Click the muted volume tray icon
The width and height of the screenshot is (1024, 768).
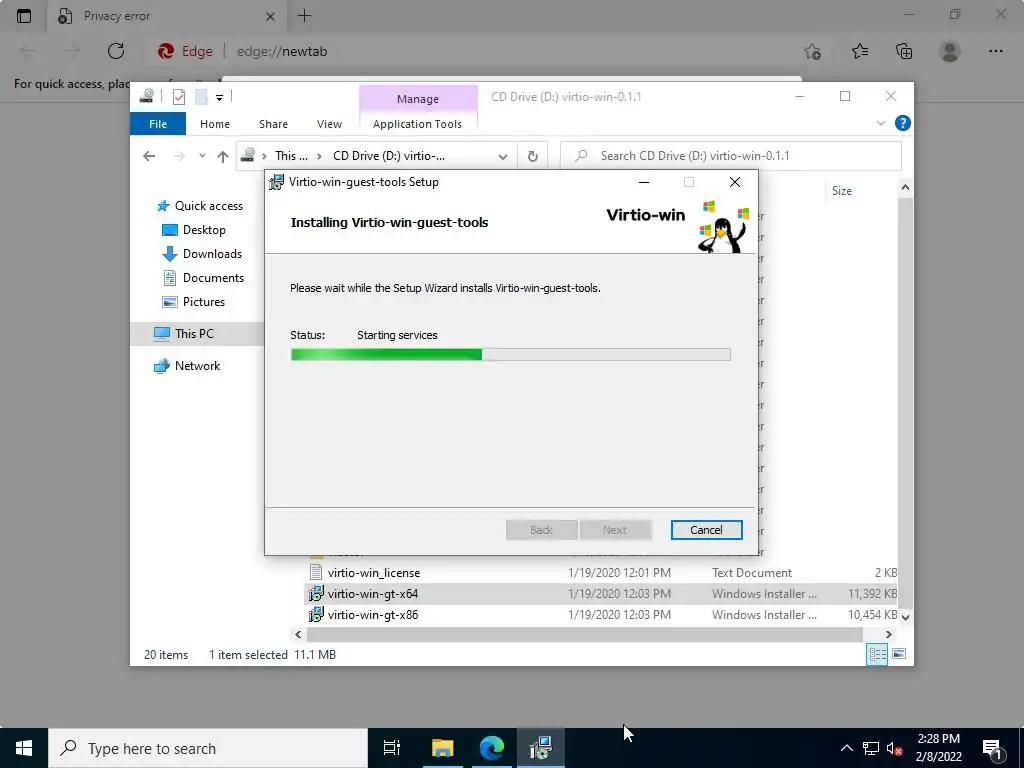(x=894, y=749)
